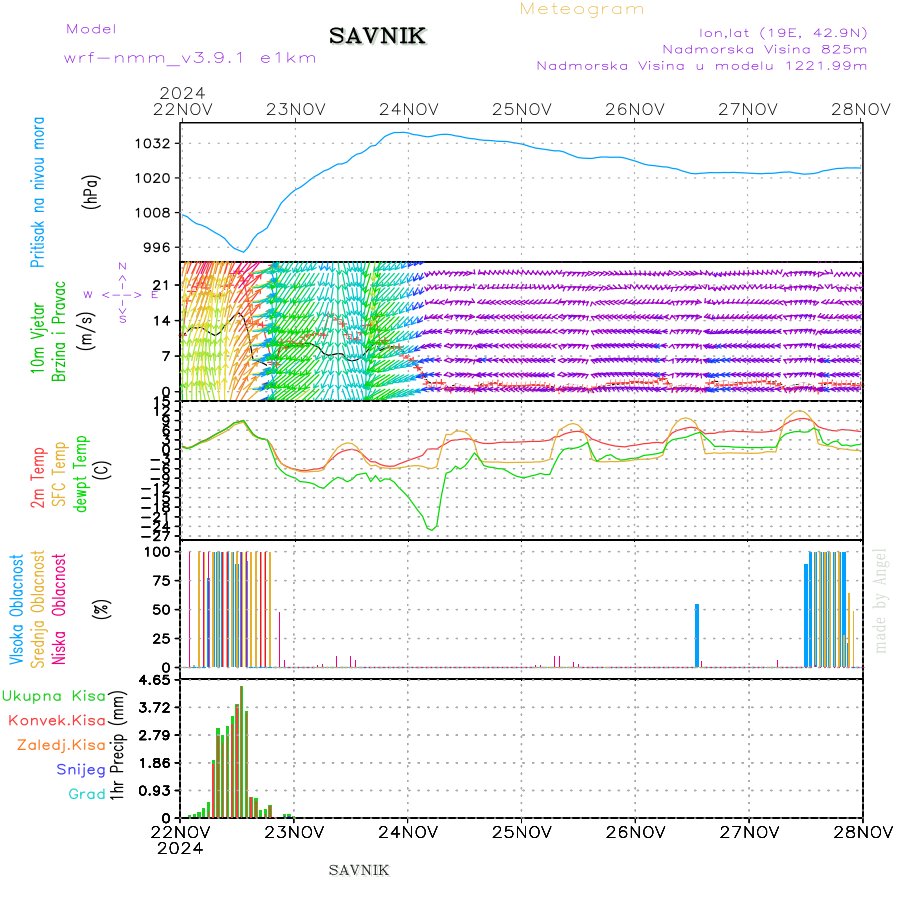Click the 25NOV label on the top axis
900x900 pixels.
pyautogui.click(x=522, y=109)
